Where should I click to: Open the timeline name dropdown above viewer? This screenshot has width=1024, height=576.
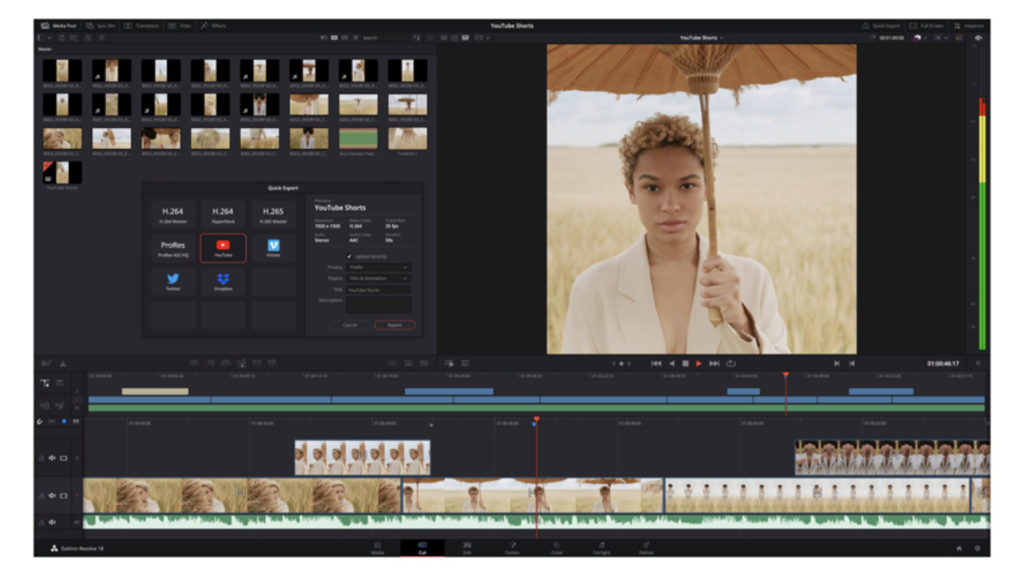point(701,38)
